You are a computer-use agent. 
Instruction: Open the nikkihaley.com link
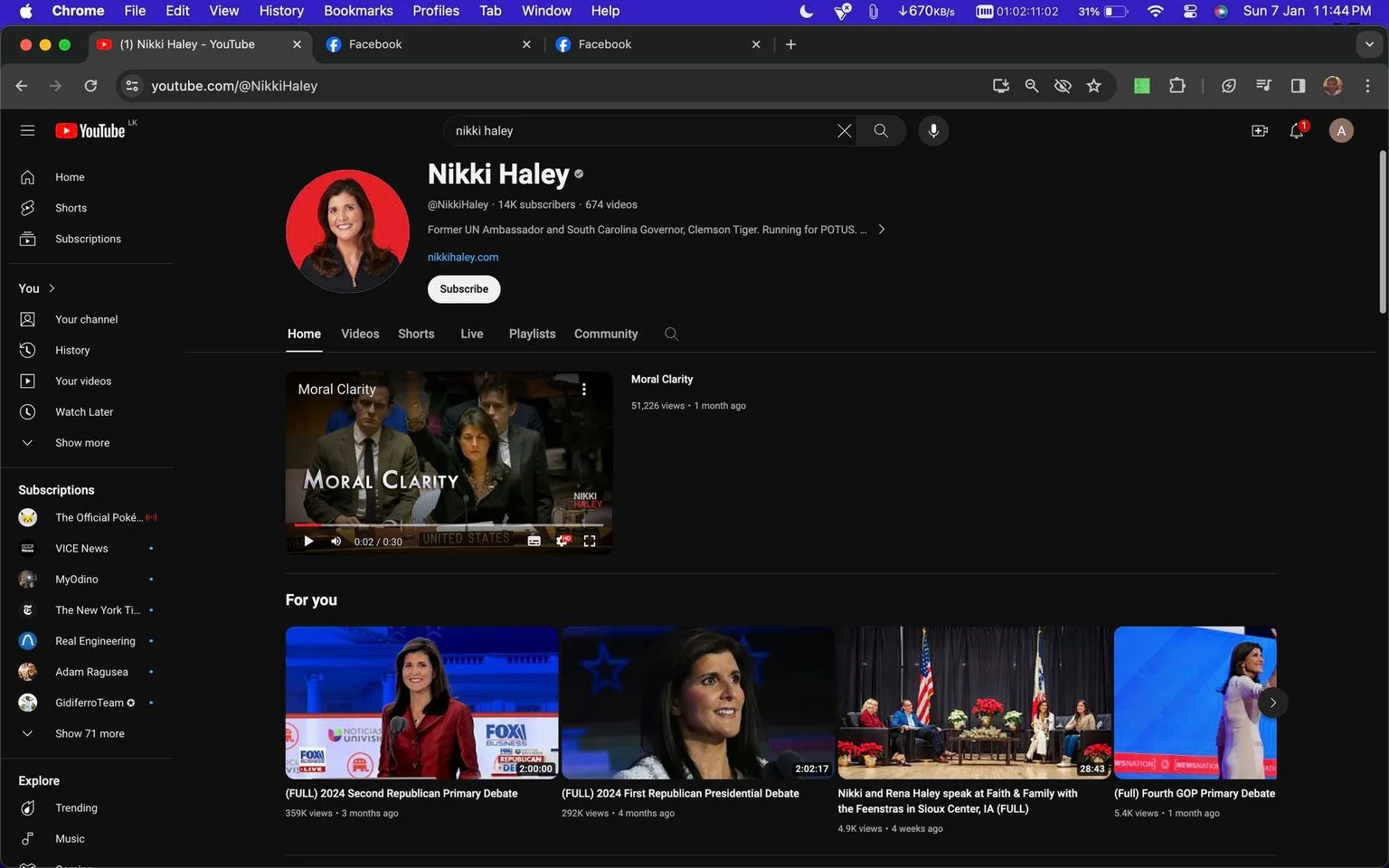463,257
